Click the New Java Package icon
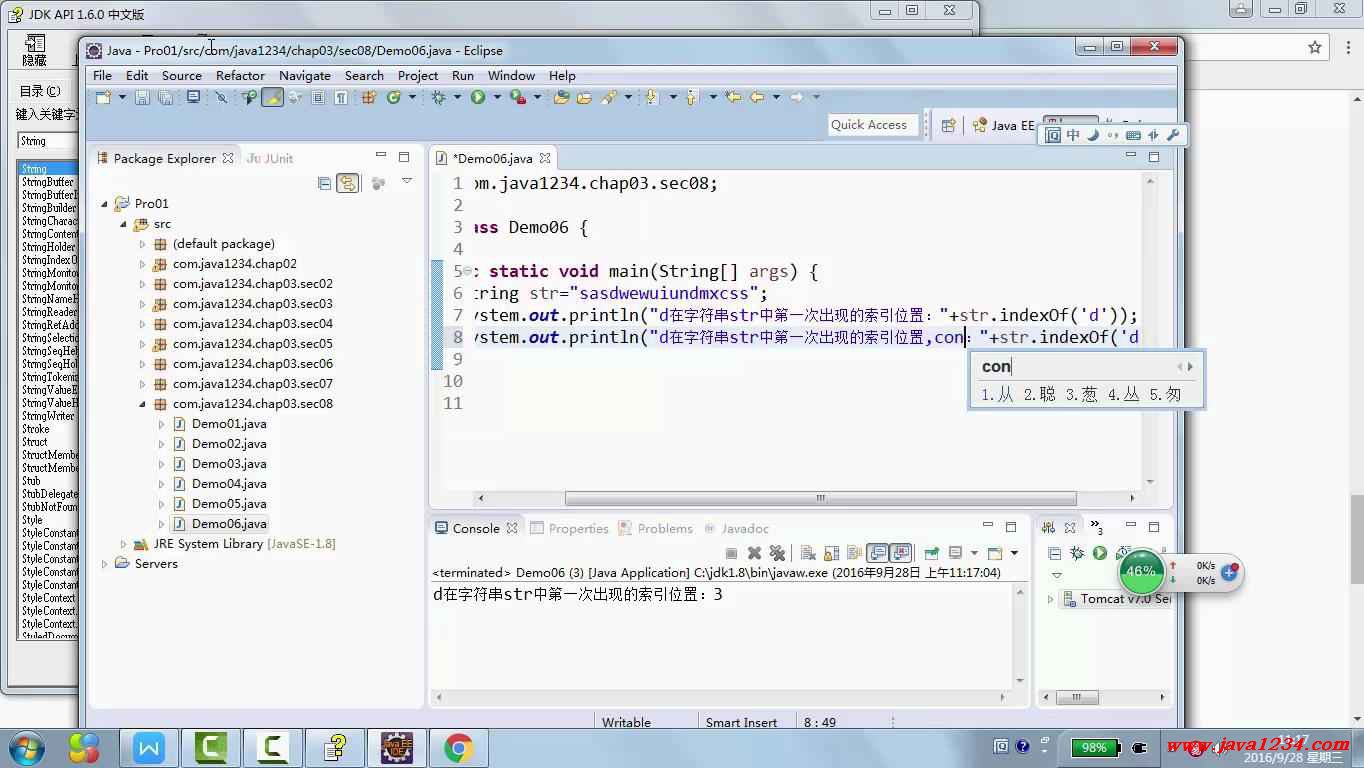The width and height of the screenshot is (1364, 768). (x=368, y=97)
